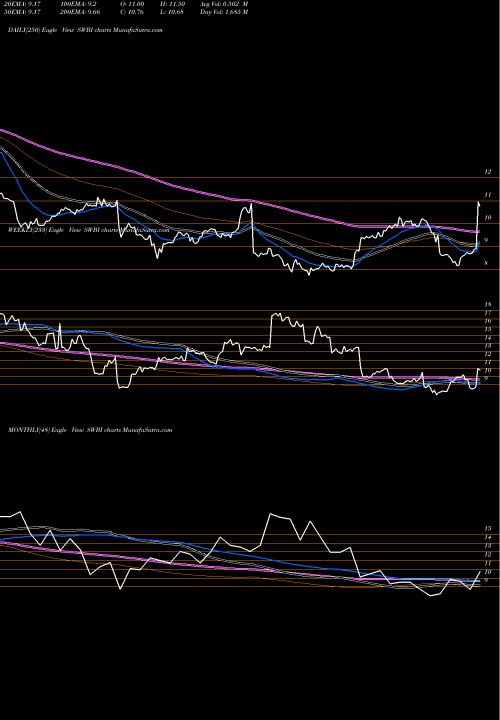Click the high price H: 11.59
Image resolution: width=500 pixels, height=720 pixels.
(172, 4)
